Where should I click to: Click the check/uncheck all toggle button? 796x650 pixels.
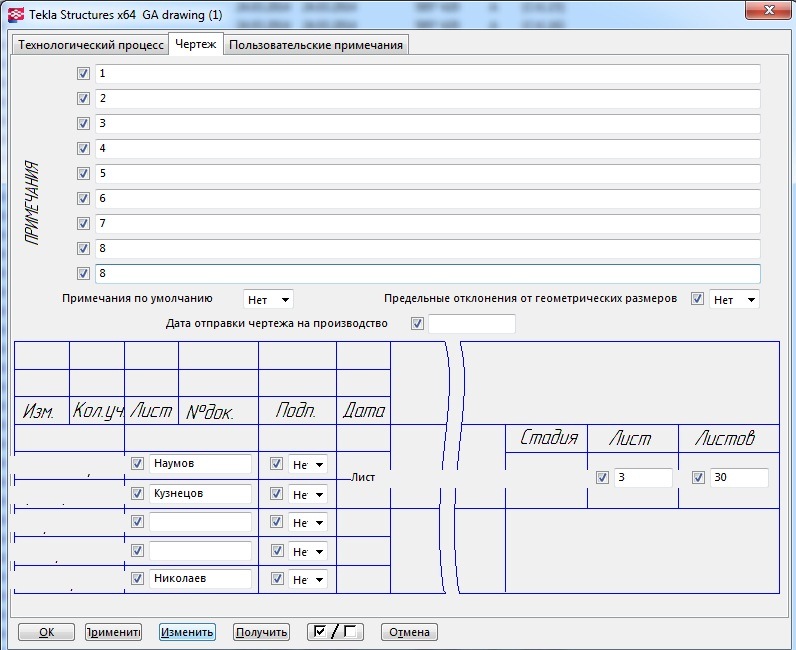point(335,632)
